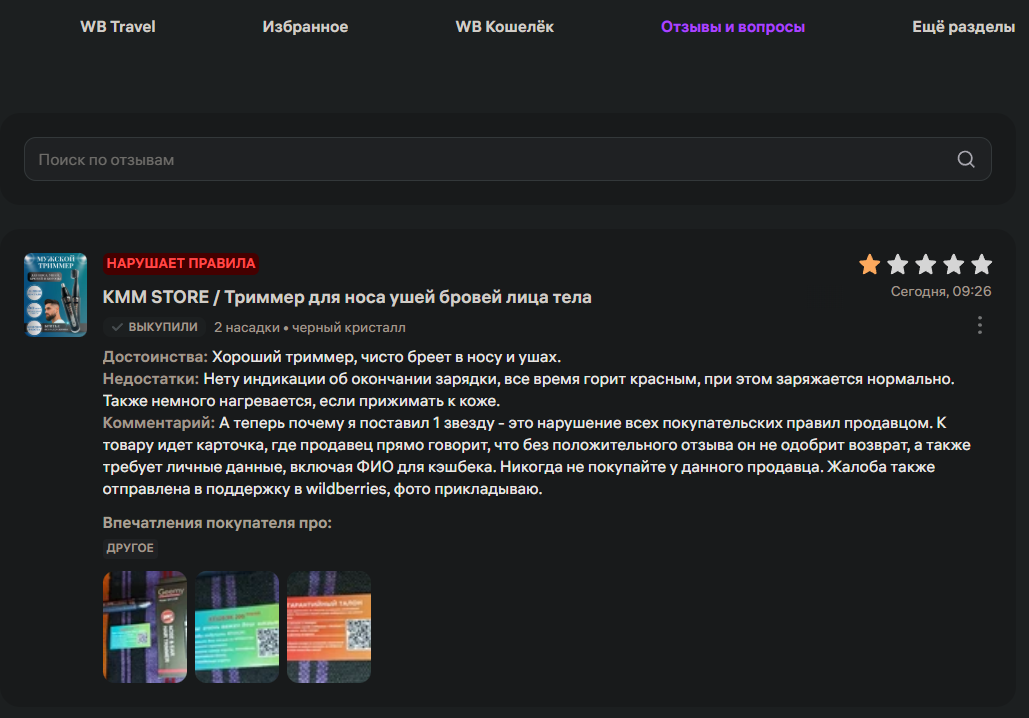
Task: View the green cashback card photo
Action: (237, 627)
